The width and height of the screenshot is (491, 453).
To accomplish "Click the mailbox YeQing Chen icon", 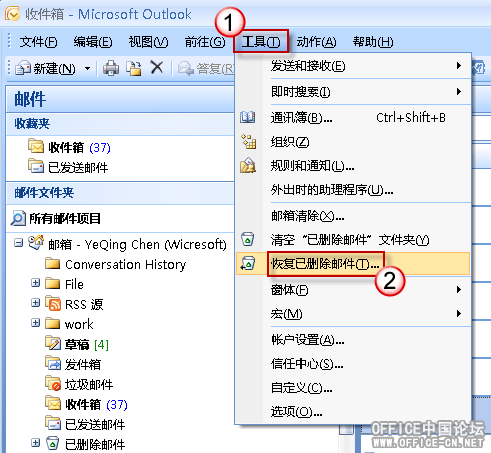I will click(36, 243).
